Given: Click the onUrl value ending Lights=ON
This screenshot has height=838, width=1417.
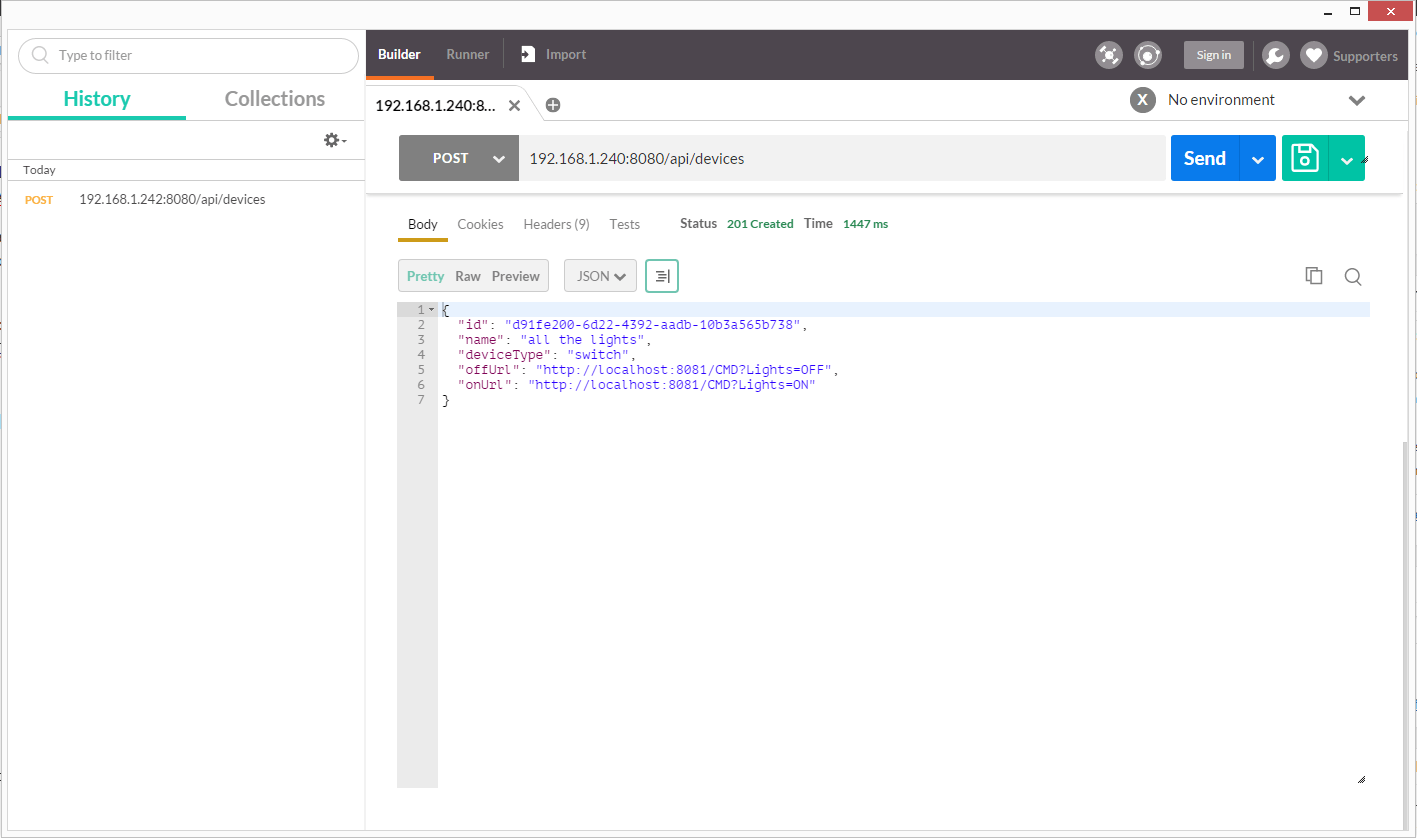Looking at the screenshot, I should point(672,385).
